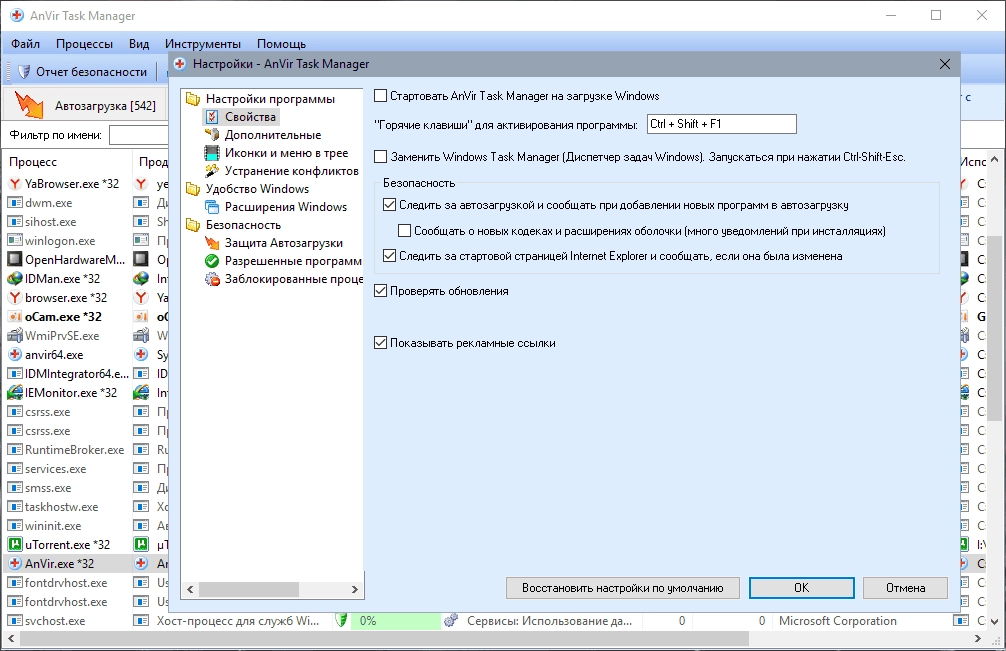
Task: Click the YaBrowser.exe process icon
Action: coord(14,183)
